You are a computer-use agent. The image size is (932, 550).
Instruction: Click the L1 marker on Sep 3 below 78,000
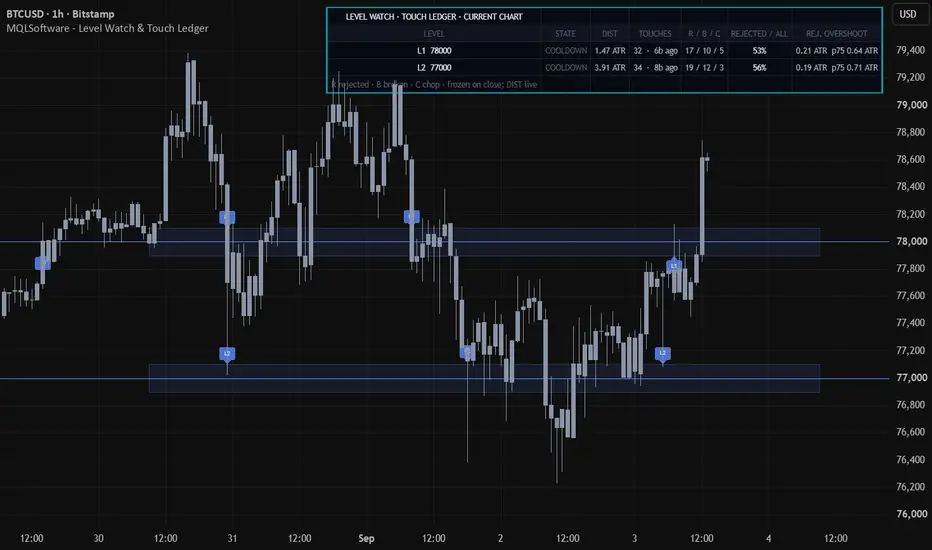pyautogui.click(x=673, y=265)
